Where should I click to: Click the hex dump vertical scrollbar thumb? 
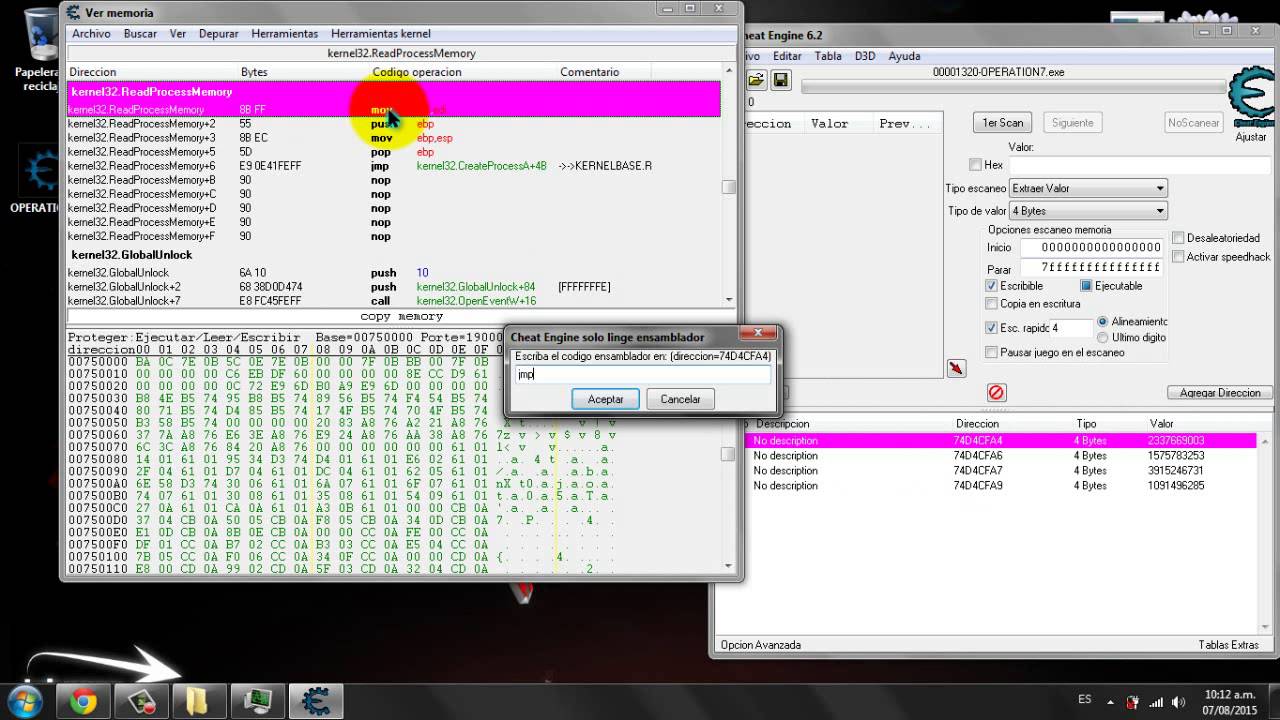729,454
